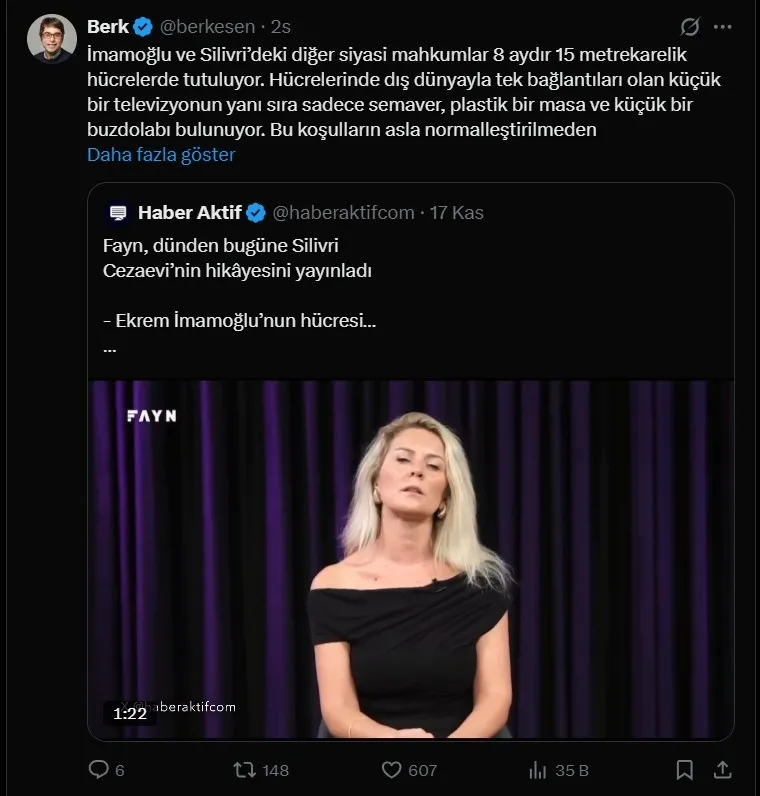Repost this tweet via retweet icon

pyautogui.click(x=243, y=769)
